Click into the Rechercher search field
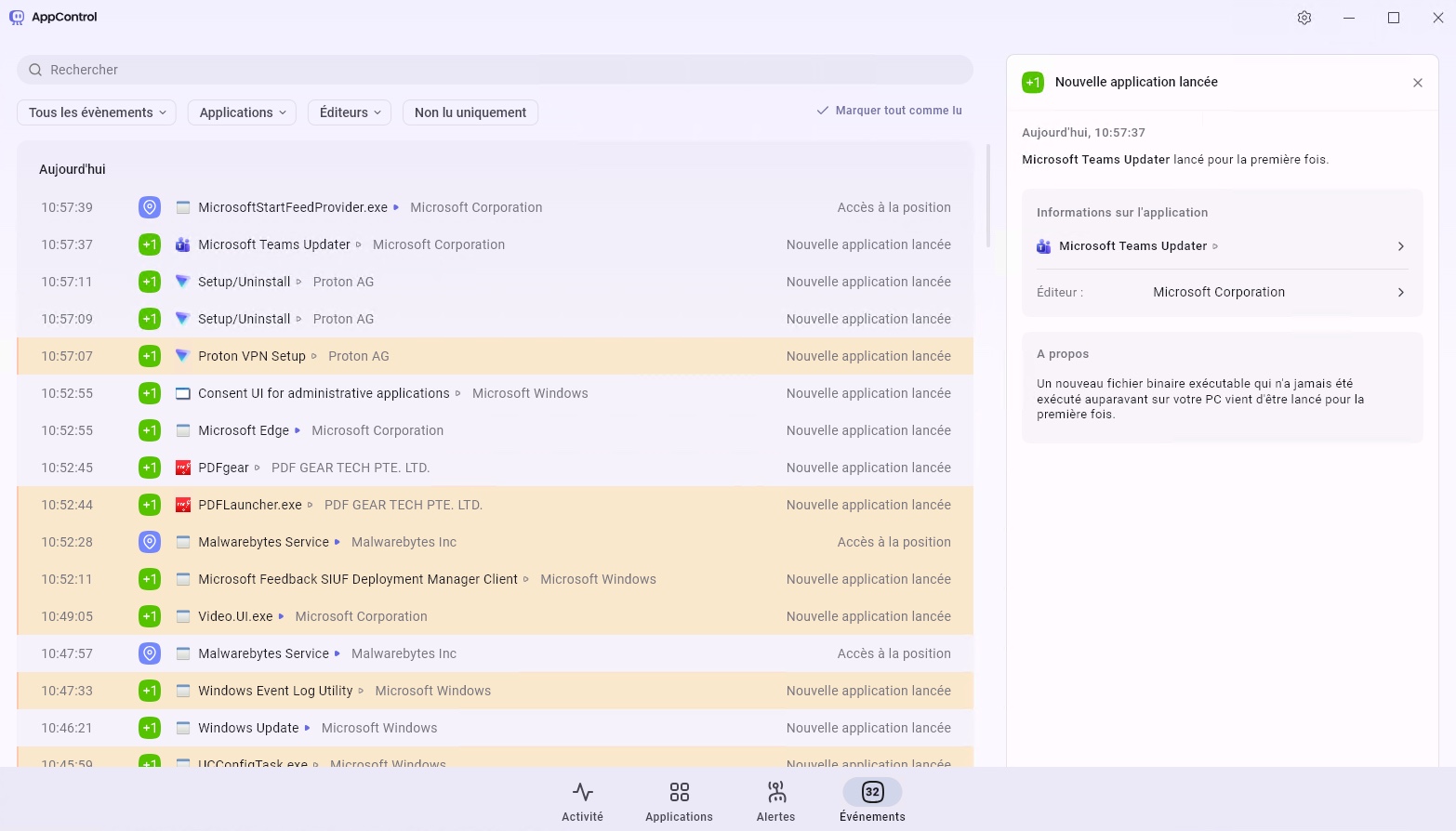The image size is (1456, 831). pyautogui.click(x=495, y=70)
